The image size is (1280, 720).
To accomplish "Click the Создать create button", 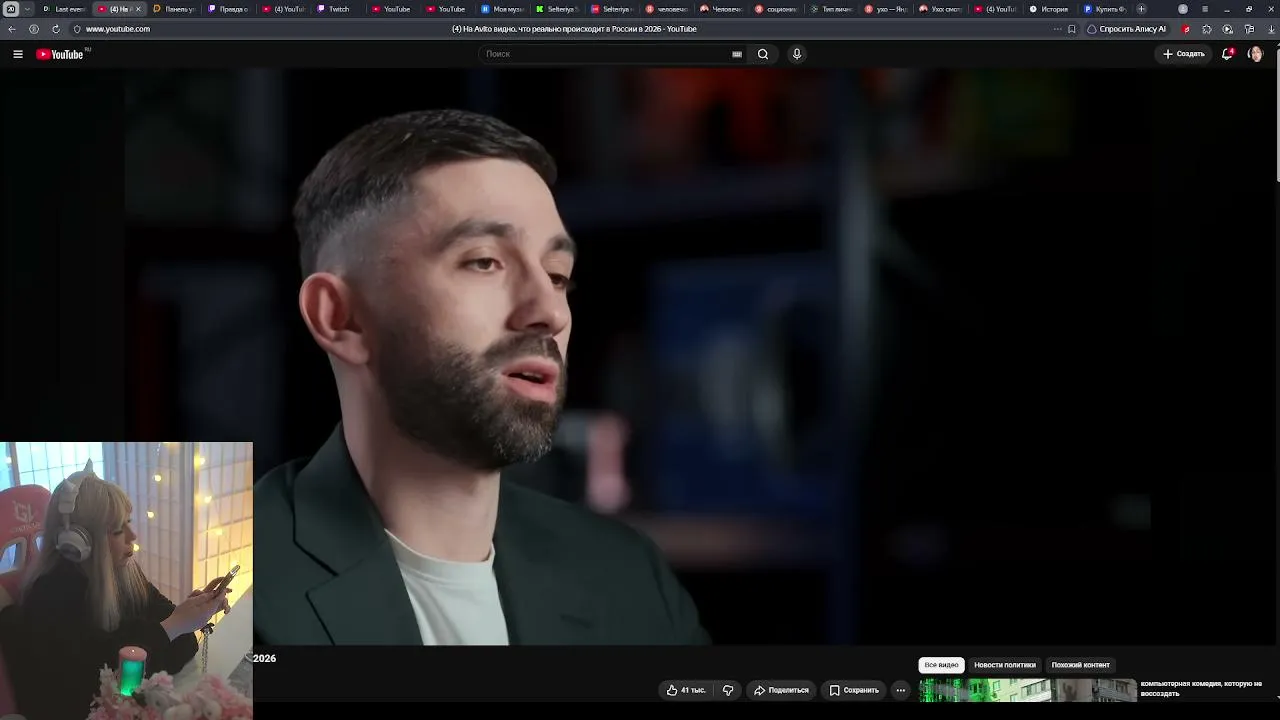I will [x=1183, y=54].
